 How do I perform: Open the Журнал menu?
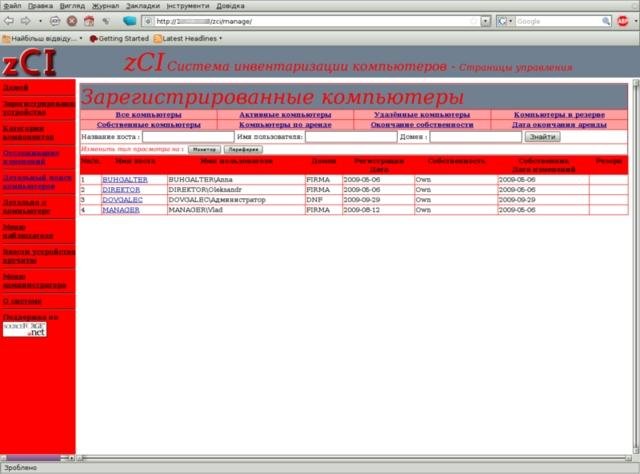tap(105, 6)
